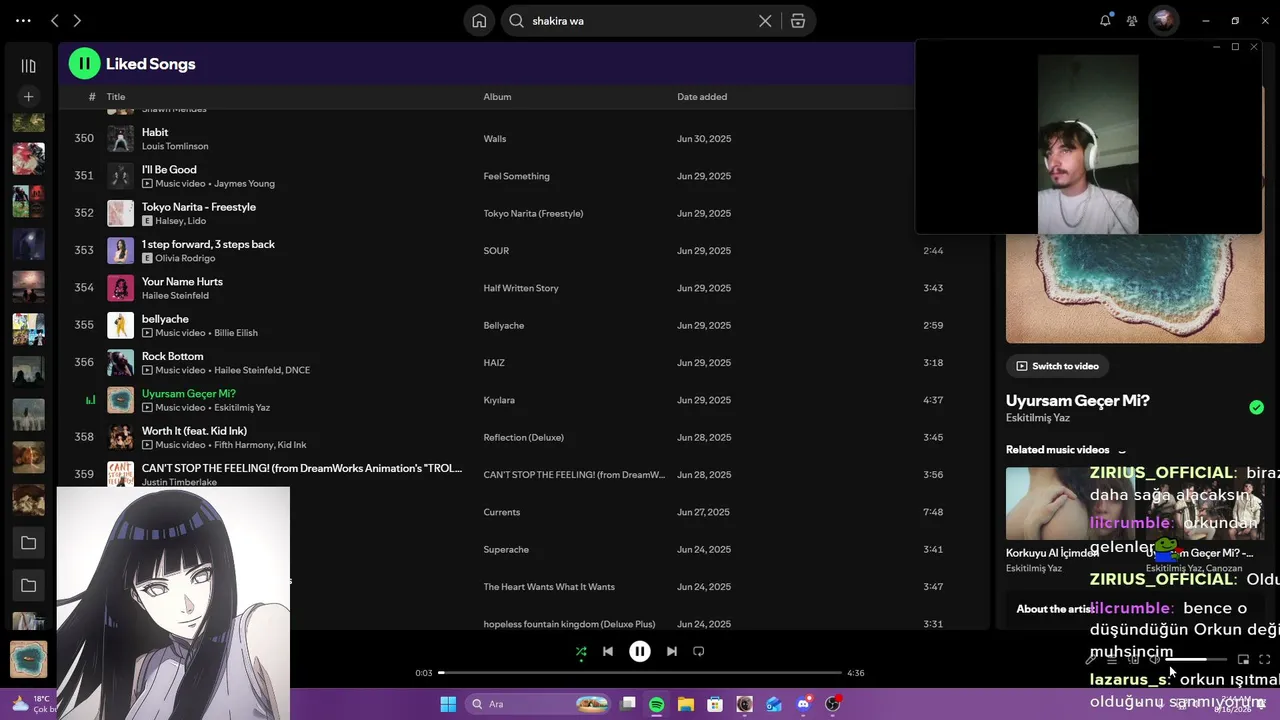Image resolution: width=1280 pixels, height=720 pixels.
Task: Sort by the Title column header
Action: 116,97
